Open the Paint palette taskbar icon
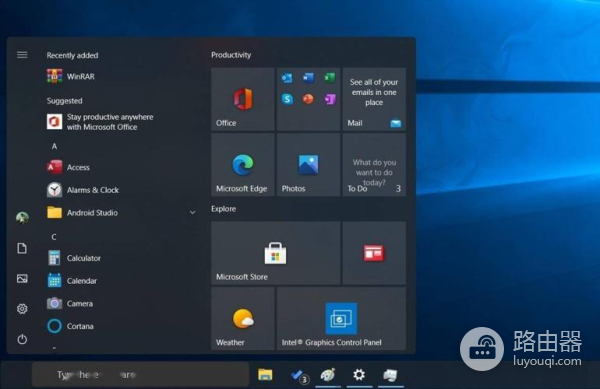600x389 pixels. pyautogui.click(x=328, y=375)
